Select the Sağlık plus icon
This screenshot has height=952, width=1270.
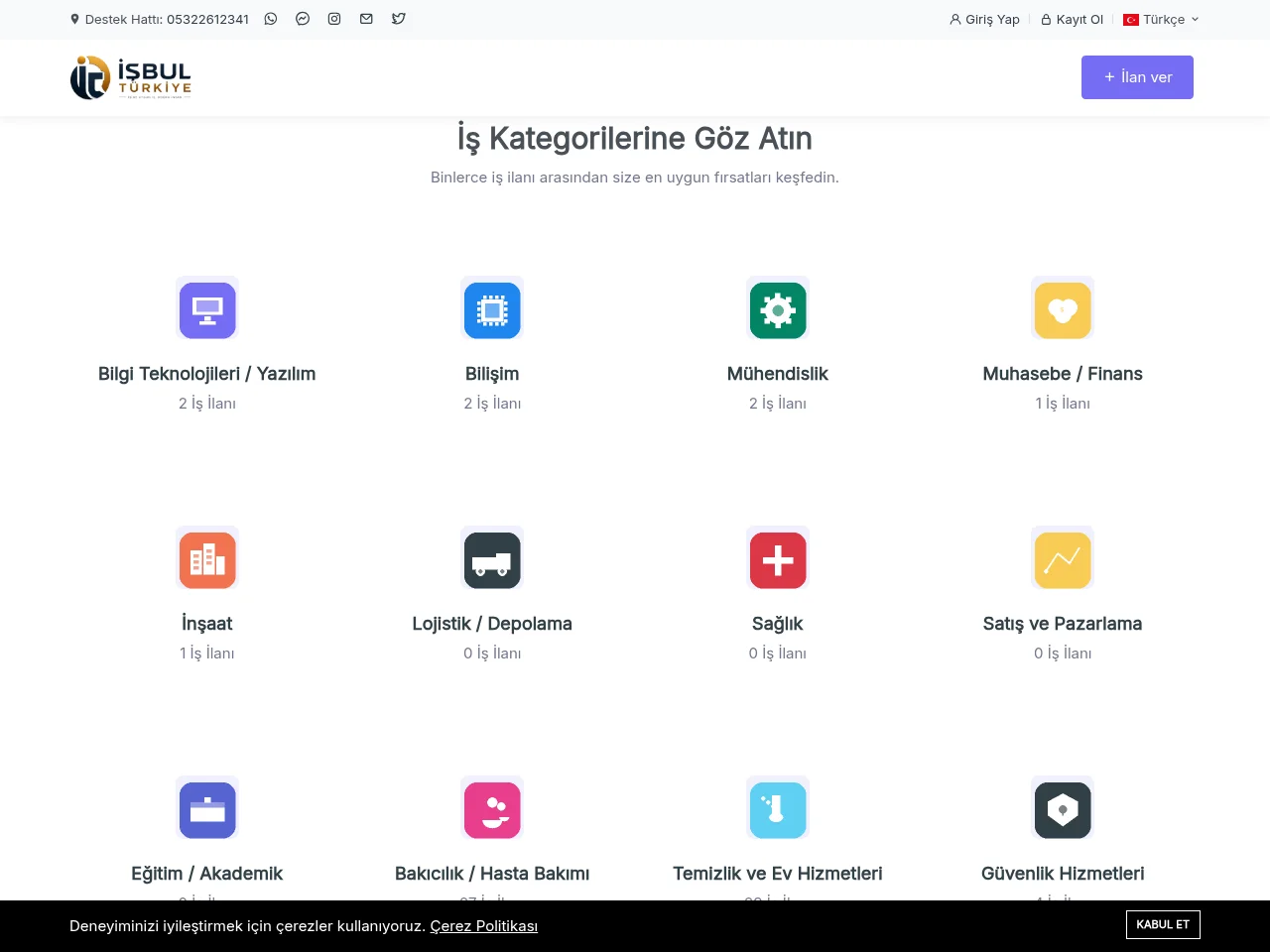coord(778,560)
